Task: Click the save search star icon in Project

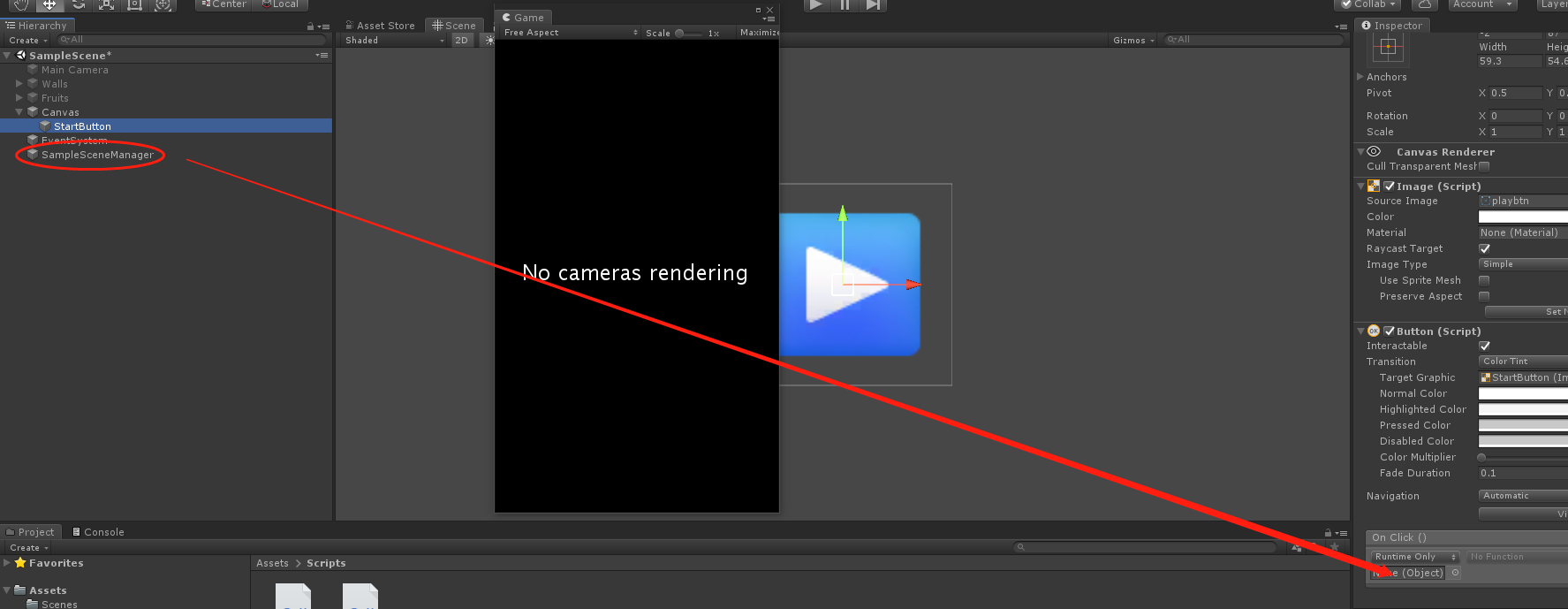Action: (1334, 548)
